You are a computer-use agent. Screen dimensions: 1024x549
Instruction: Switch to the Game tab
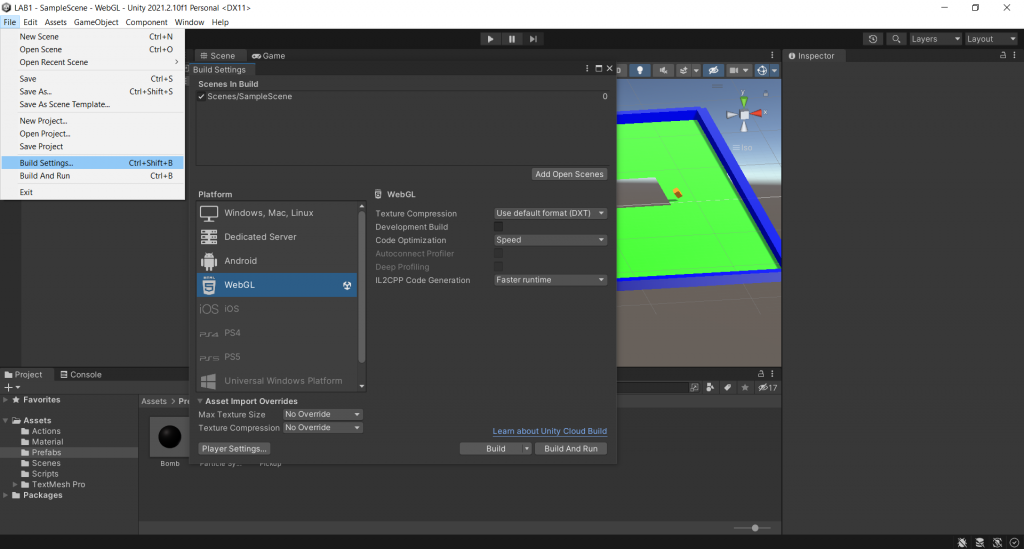(x=268, y=55)
